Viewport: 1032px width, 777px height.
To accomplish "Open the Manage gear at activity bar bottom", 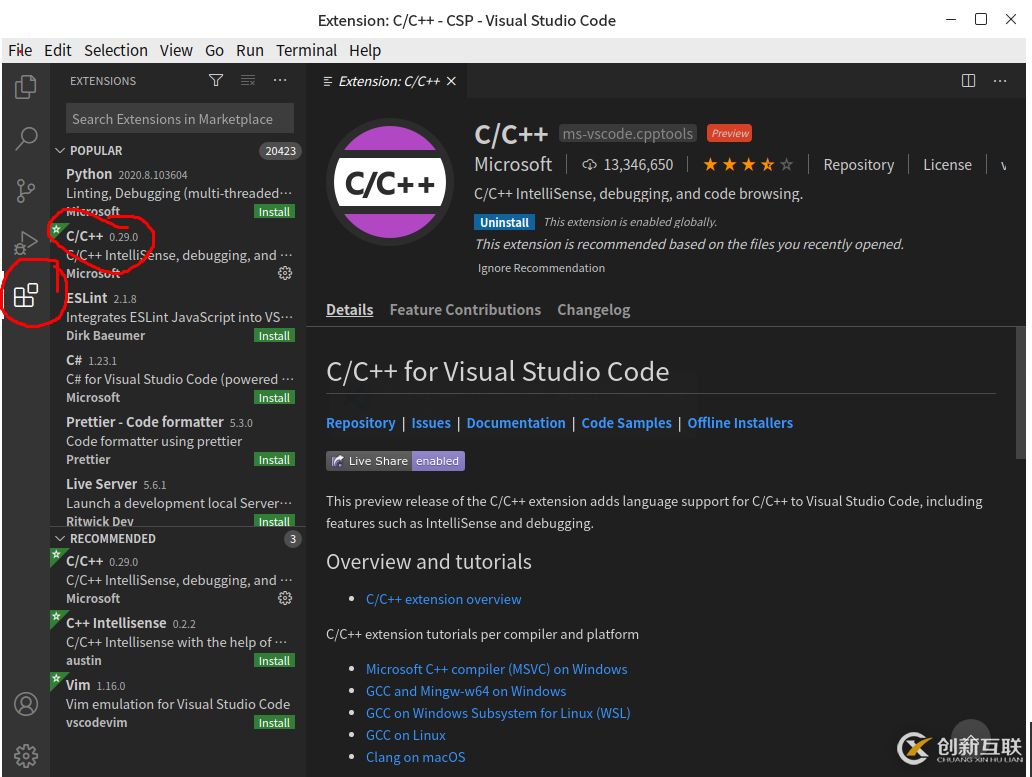I will point(26,756).
